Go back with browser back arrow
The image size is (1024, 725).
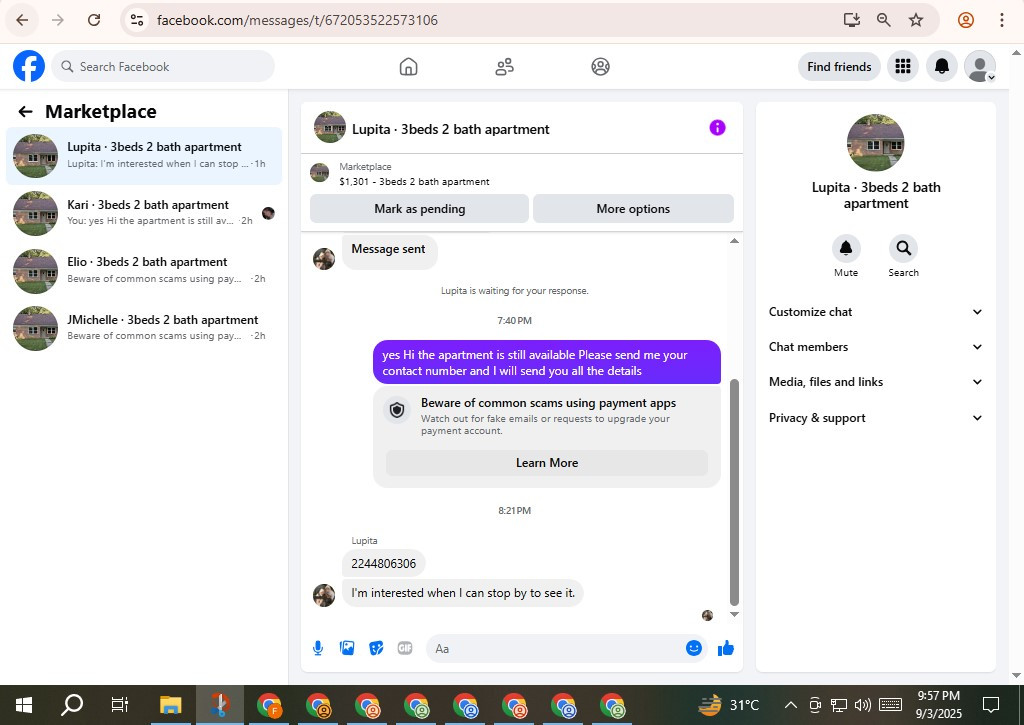tap(22, 20)
